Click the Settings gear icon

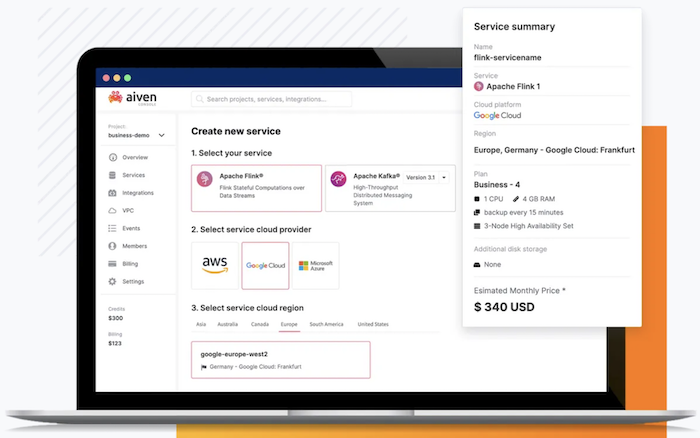point(112,282)
